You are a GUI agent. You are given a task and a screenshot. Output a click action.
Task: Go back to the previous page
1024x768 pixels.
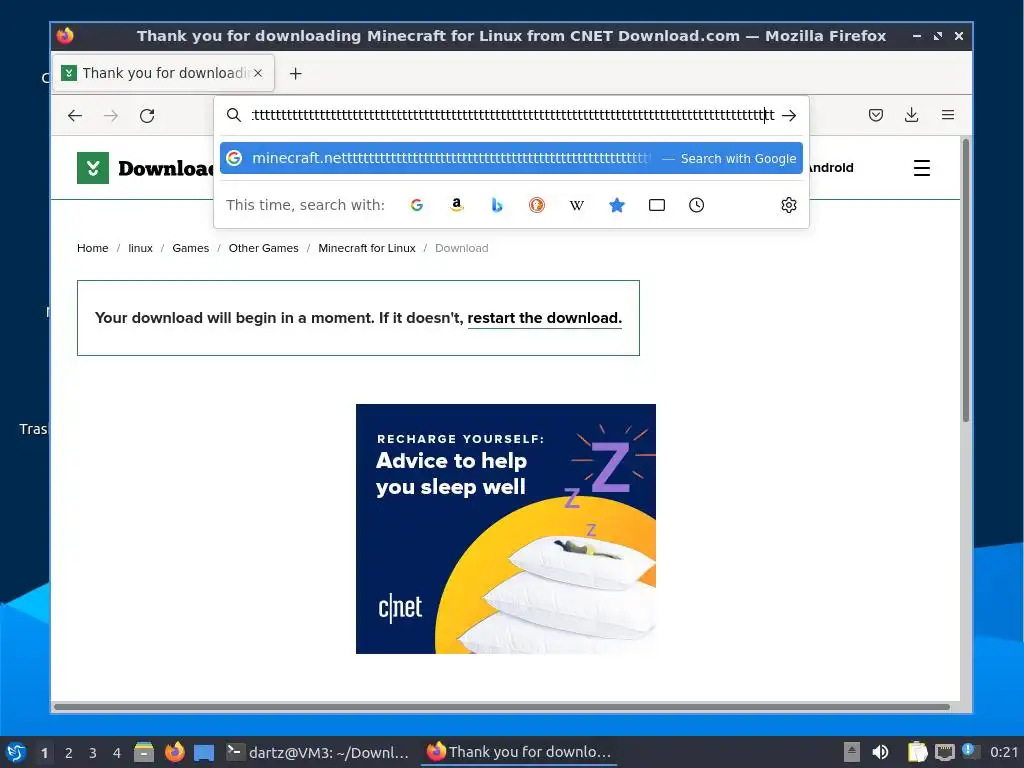(x=75, y=116)
